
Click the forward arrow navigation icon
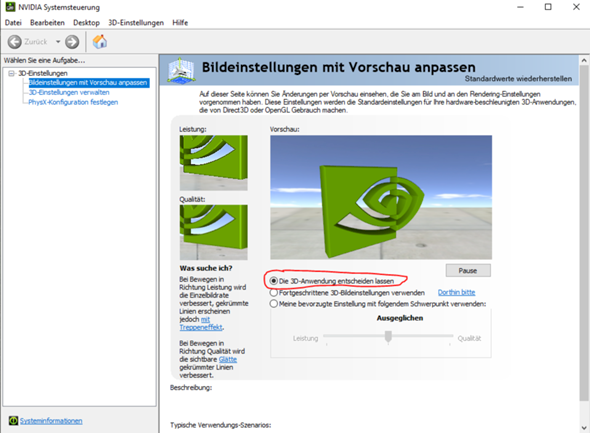click(x=72, y=42)
